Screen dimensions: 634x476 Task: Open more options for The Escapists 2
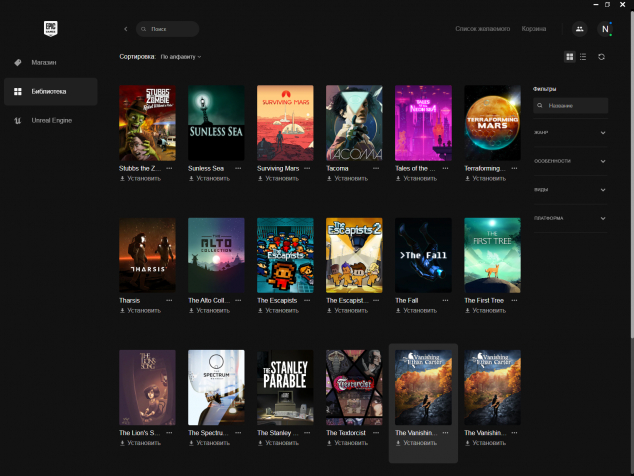[x=376, y=300]
